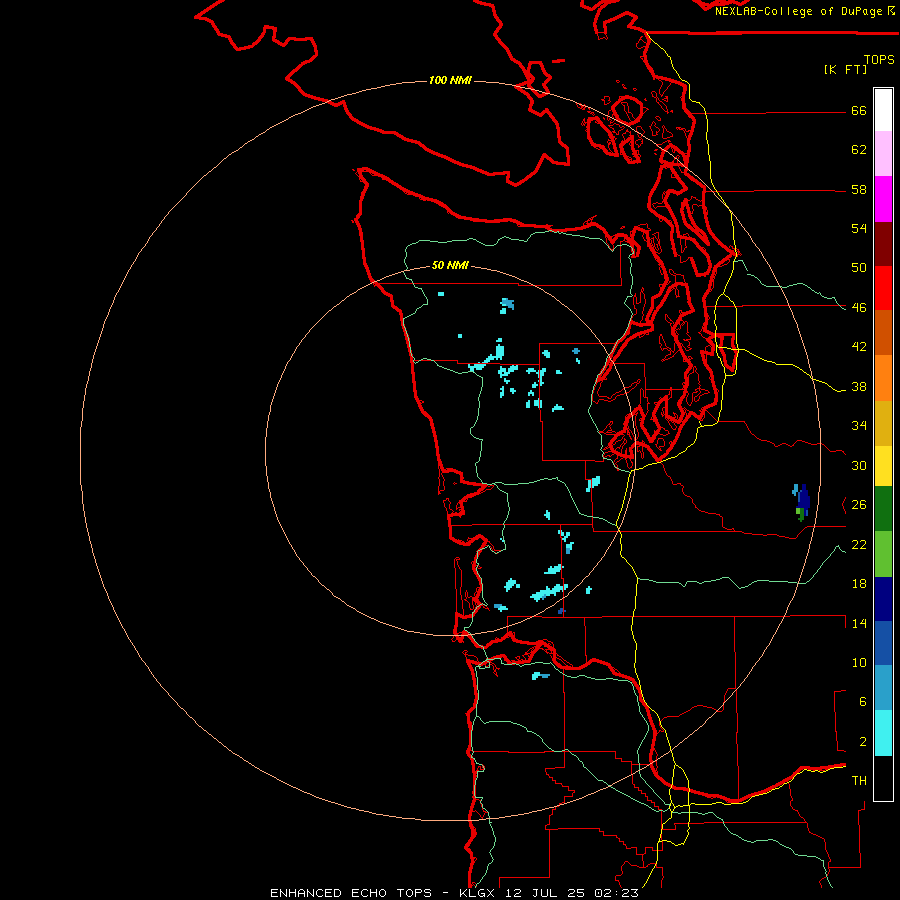Click the '66' legend value

coord(859,111)
